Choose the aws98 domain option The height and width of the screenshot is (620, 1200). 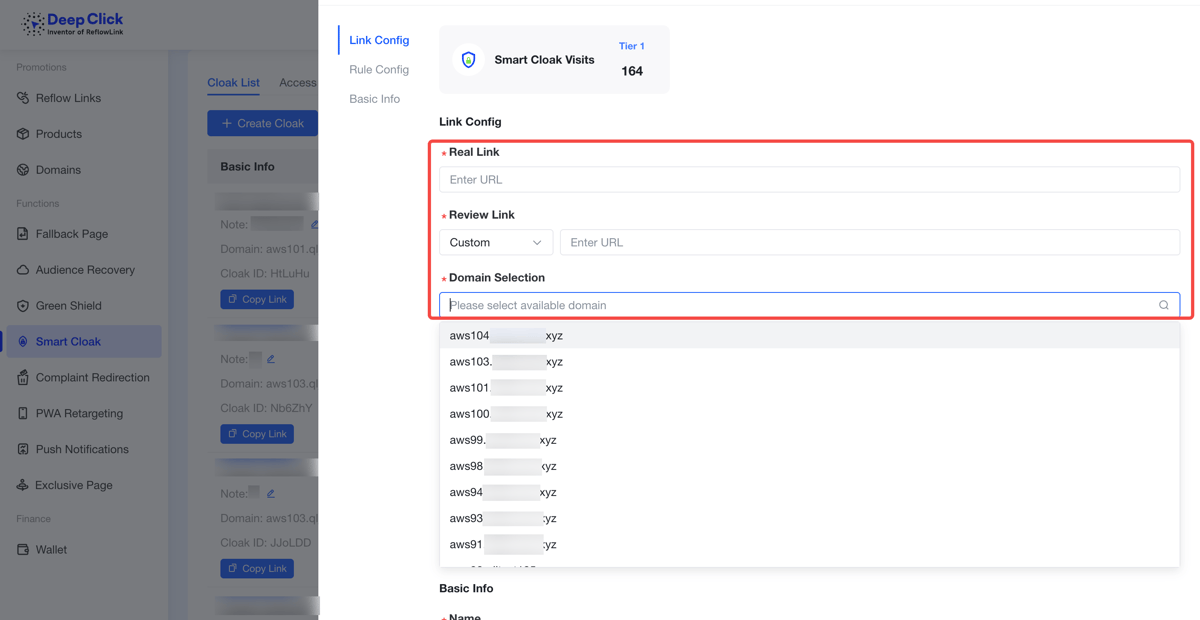[809, 466]
